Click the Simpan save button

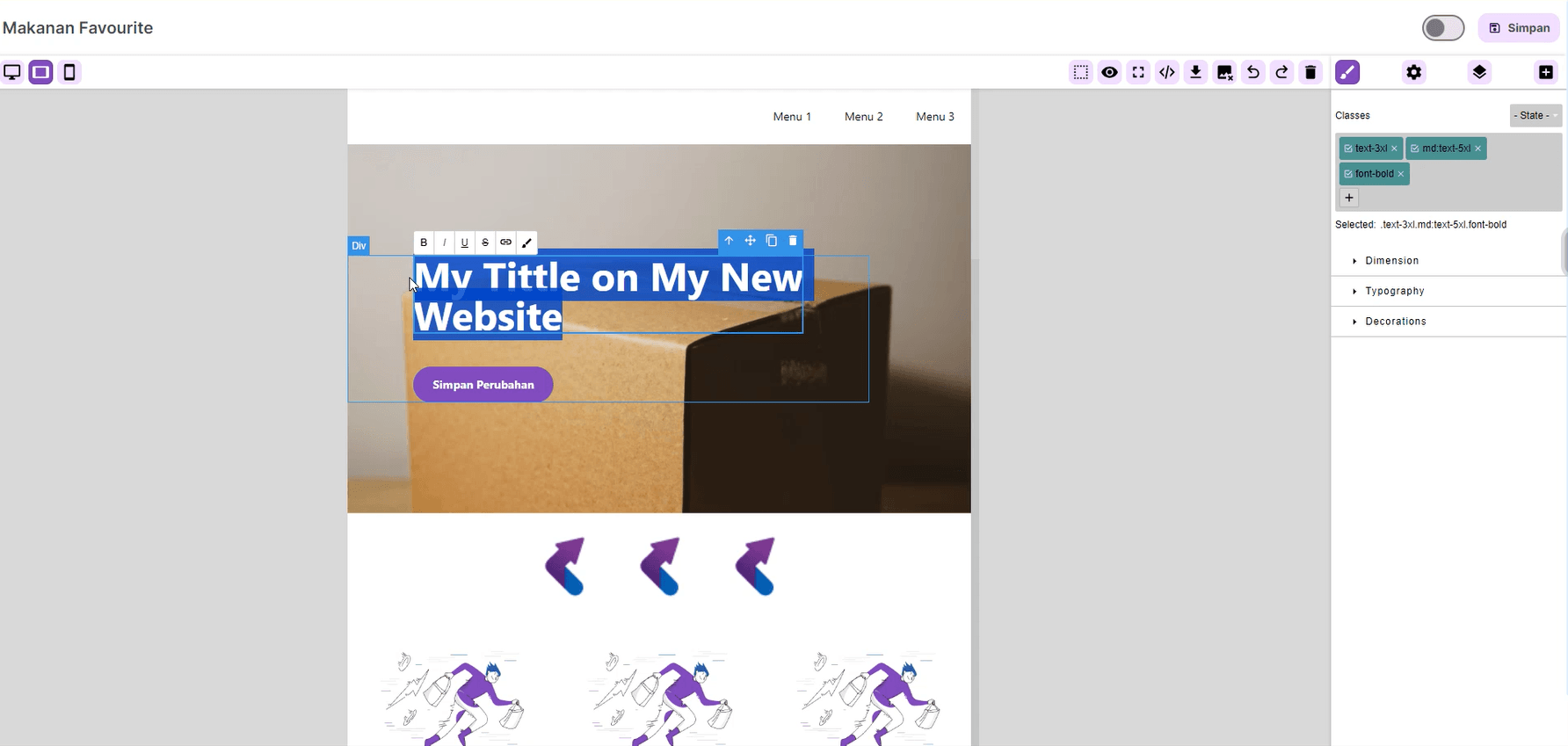coord(1519,28)
